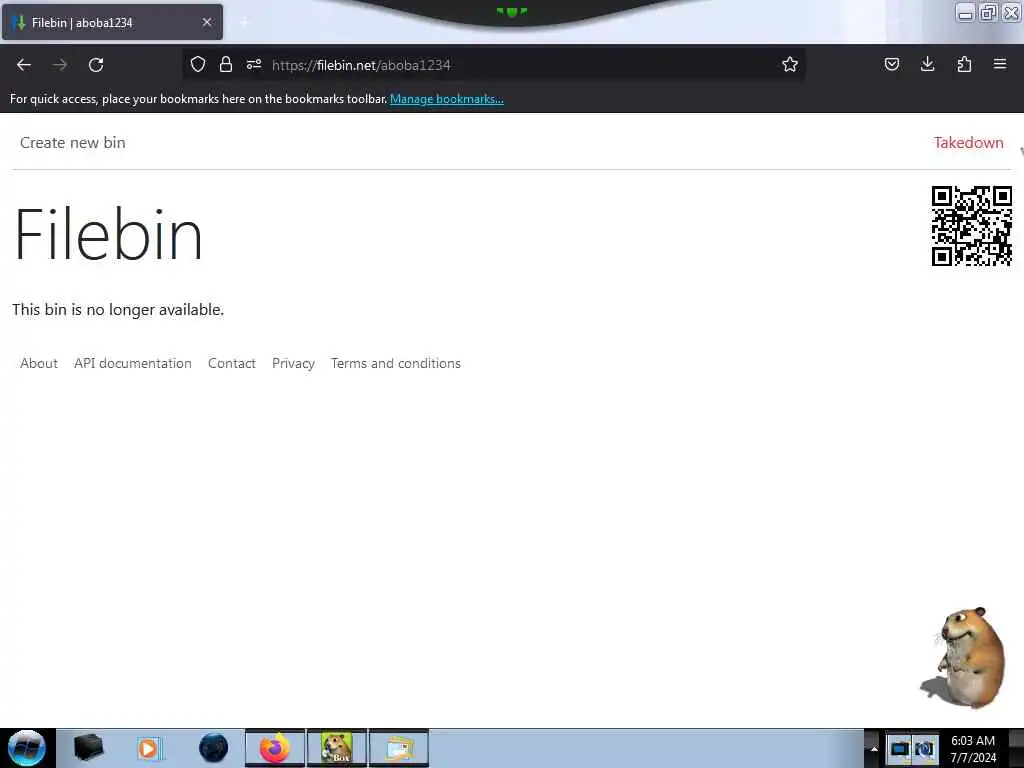Bookmark this page with the star icon

790,64
